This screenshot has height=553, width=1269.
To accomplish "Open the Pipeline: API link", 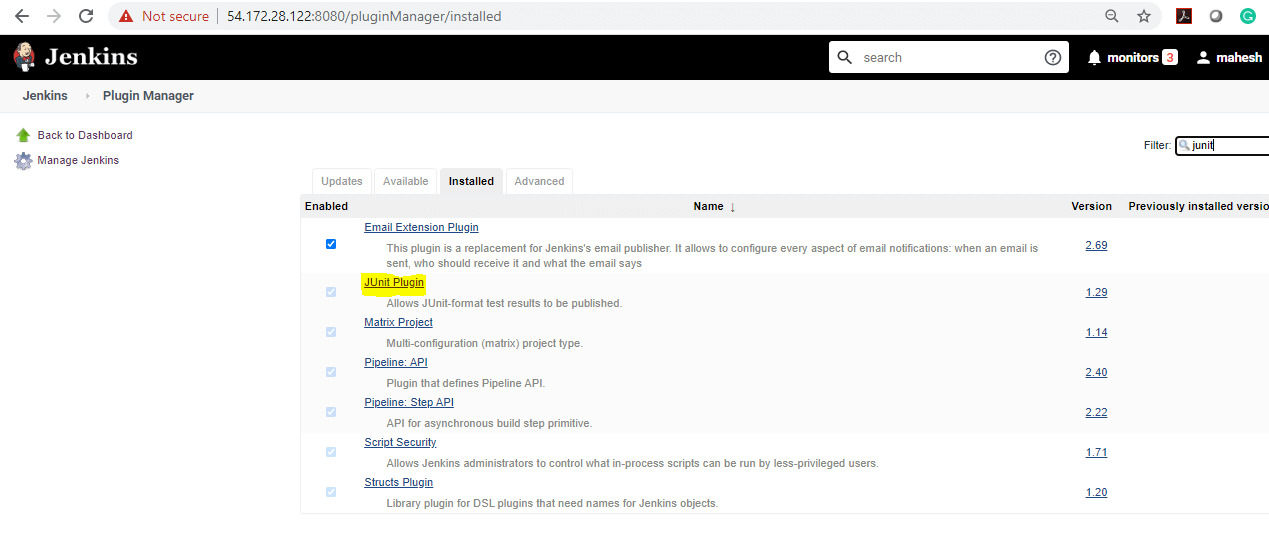I will point(395,363).
